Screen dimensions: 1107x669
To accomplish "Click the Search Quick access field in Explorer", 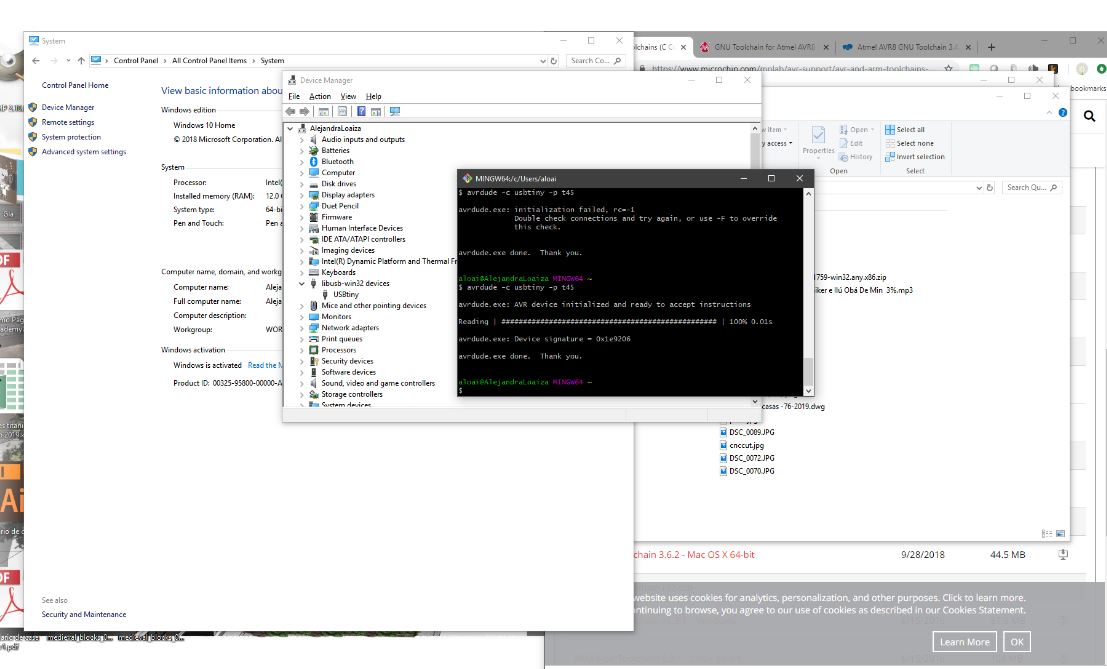I will click(1031, 188).
